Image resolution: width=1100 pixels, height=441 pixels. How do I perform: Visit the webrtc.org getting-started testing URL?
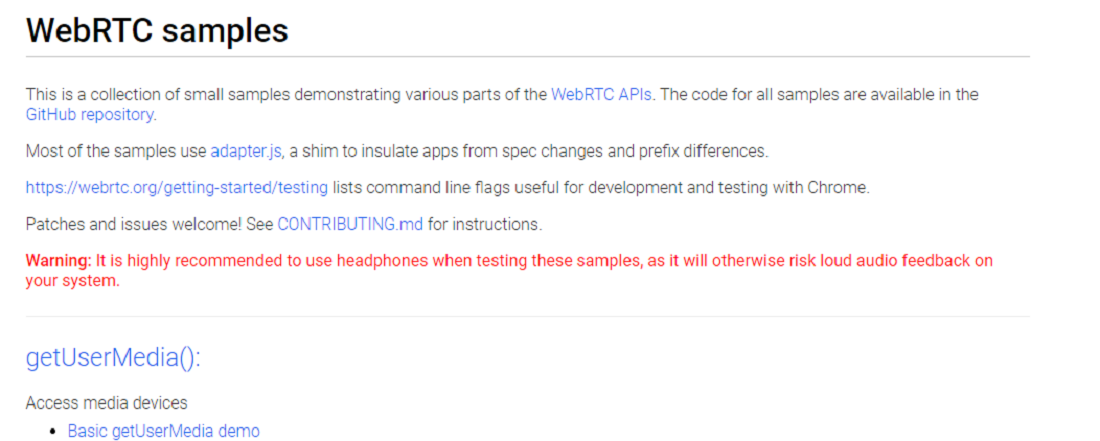(177, 187)
